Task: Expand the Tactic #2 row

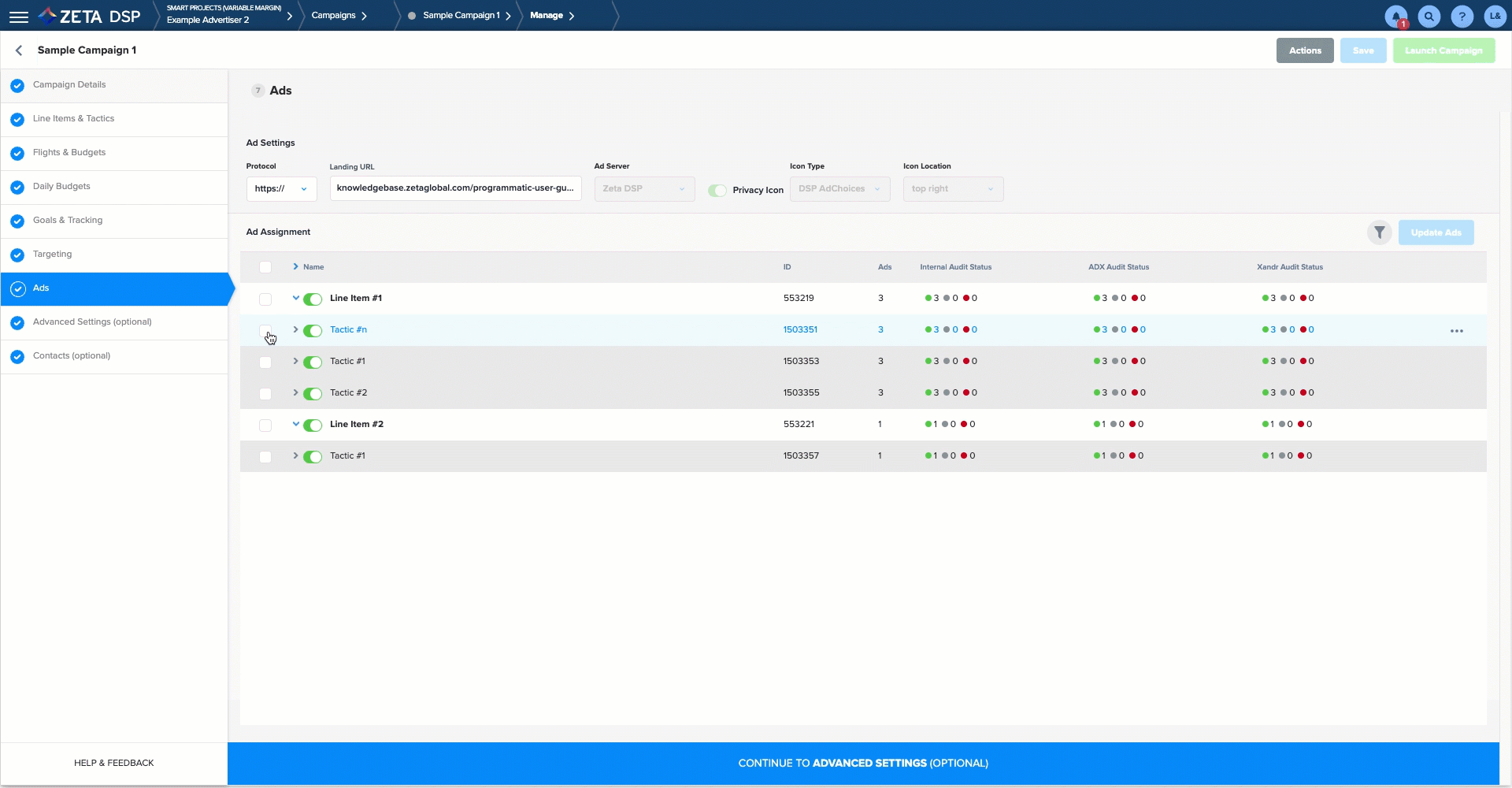Action: coord(296,392)
